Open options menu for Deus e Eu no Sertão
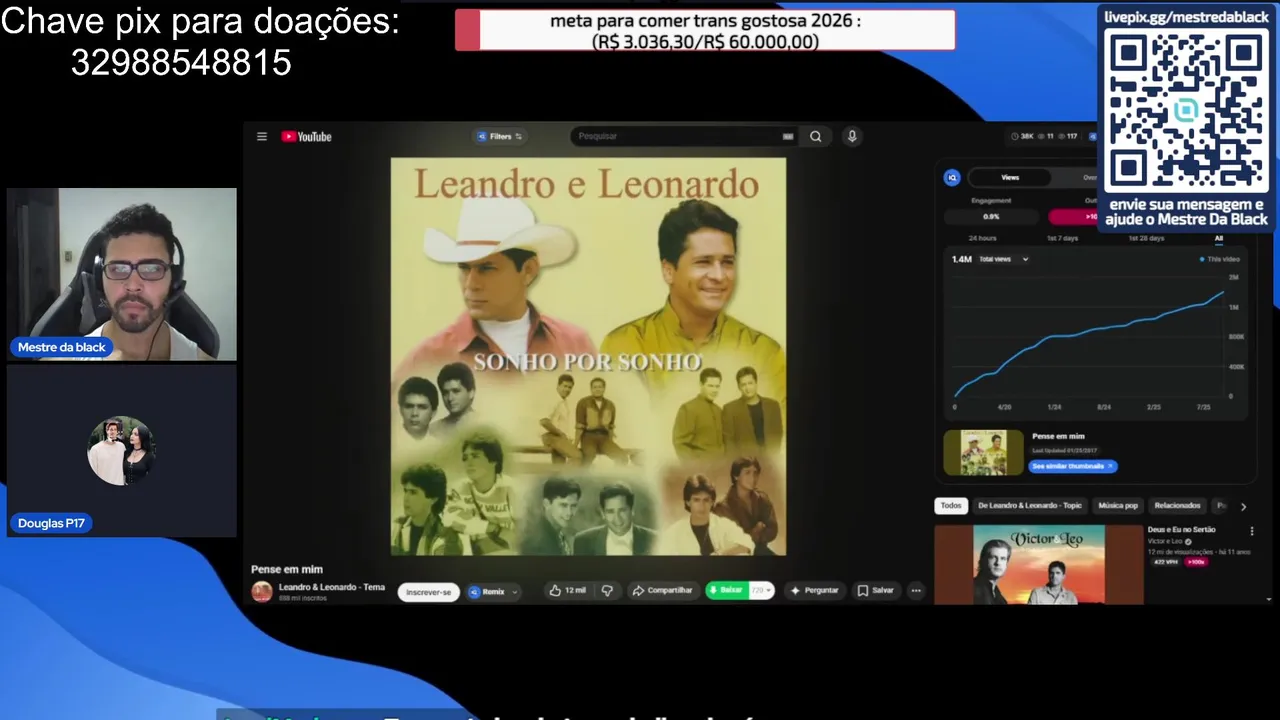This screenshot has width=1280, height=720. click(x=1251, y=531)
